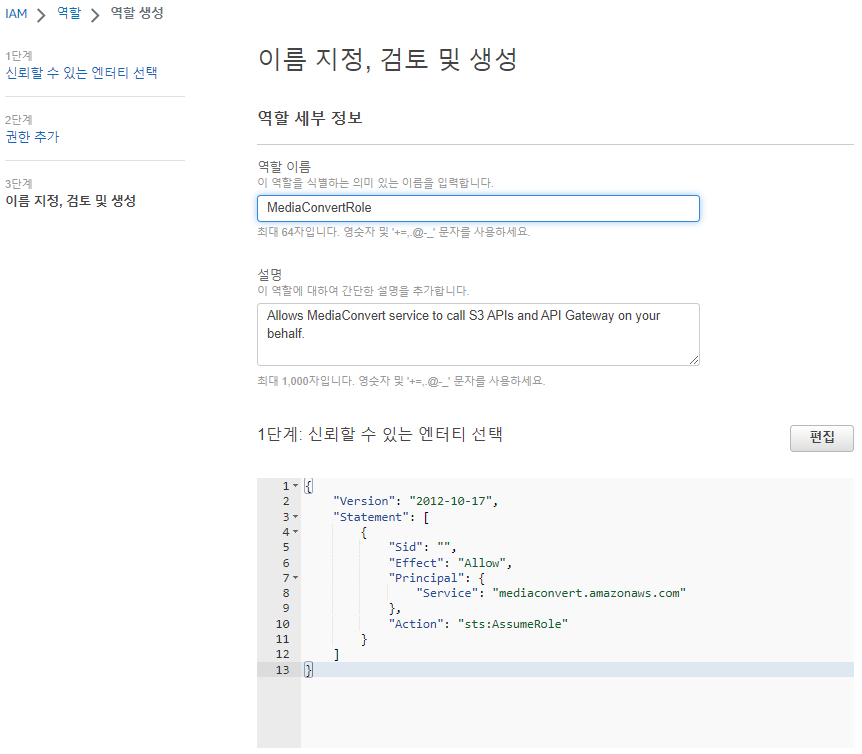
Task: Go to 역할 breadcrumb link
Action: pyautogui.click(x=69, y=13)
